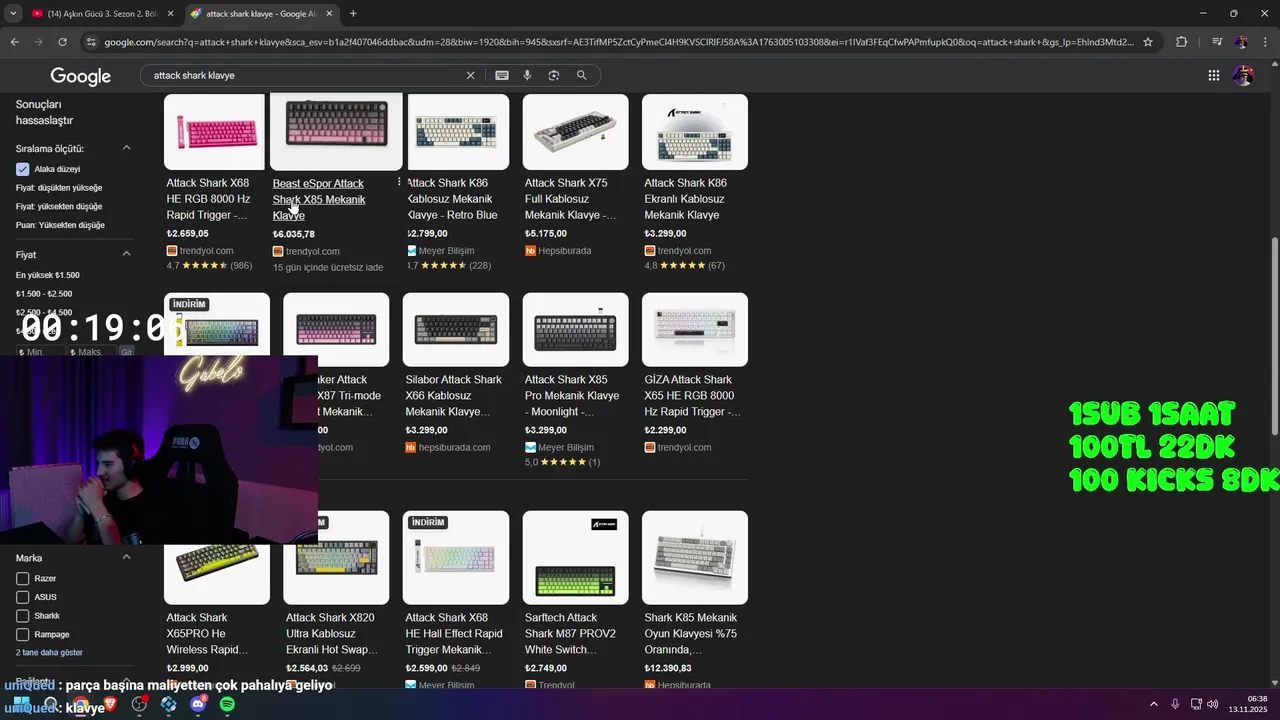Filter price En yüksek ₺1.500
Image resolution: width=1280 pixels, height=720 pixels.
(x=47, y=275)
